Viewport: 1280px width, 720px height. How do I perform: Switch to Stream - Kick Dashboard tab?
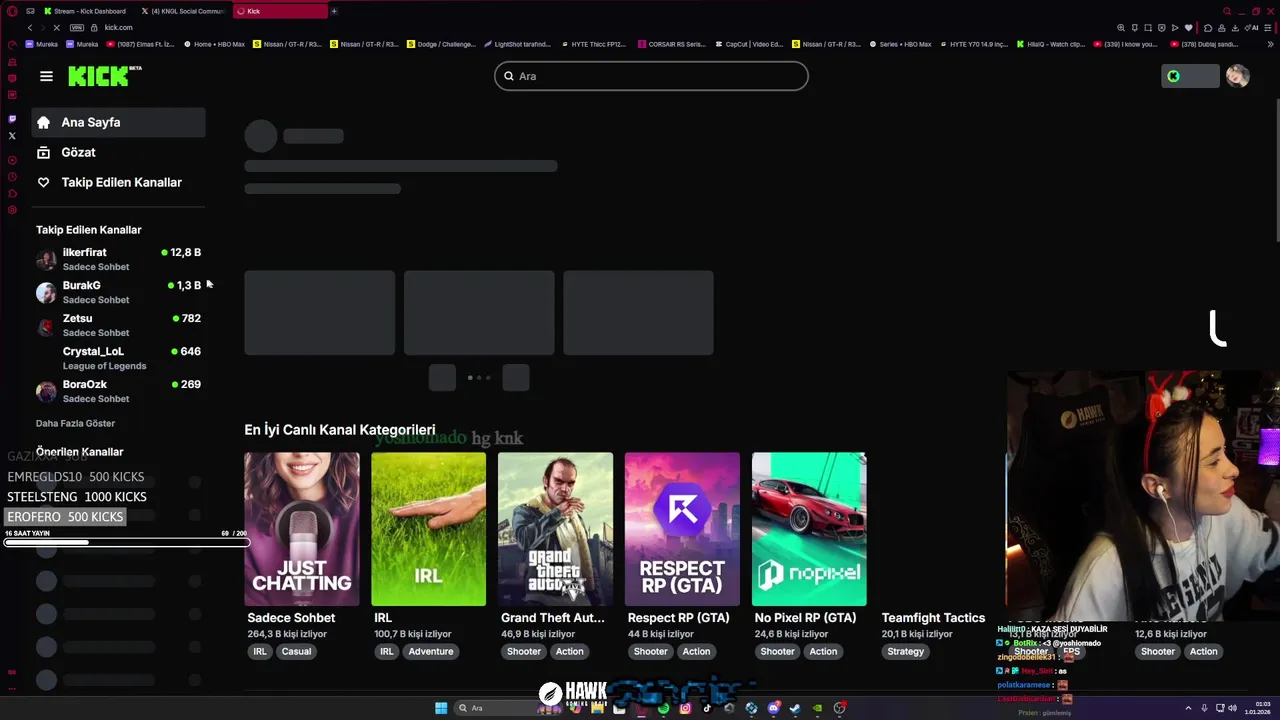[x=87, y=11]
